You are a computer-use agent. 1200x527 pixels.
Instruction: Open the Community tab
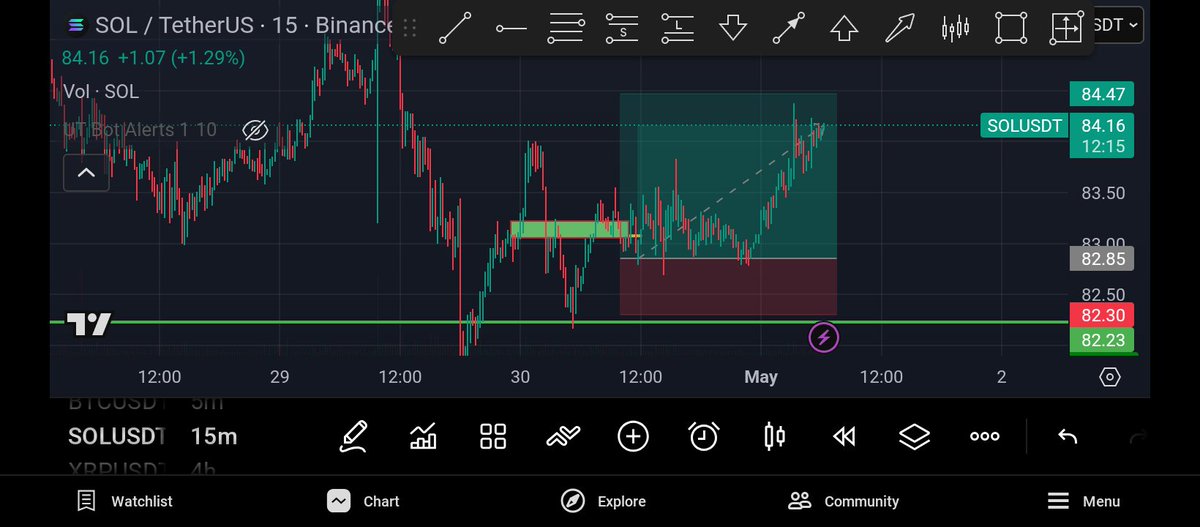(x=843, y=501)
